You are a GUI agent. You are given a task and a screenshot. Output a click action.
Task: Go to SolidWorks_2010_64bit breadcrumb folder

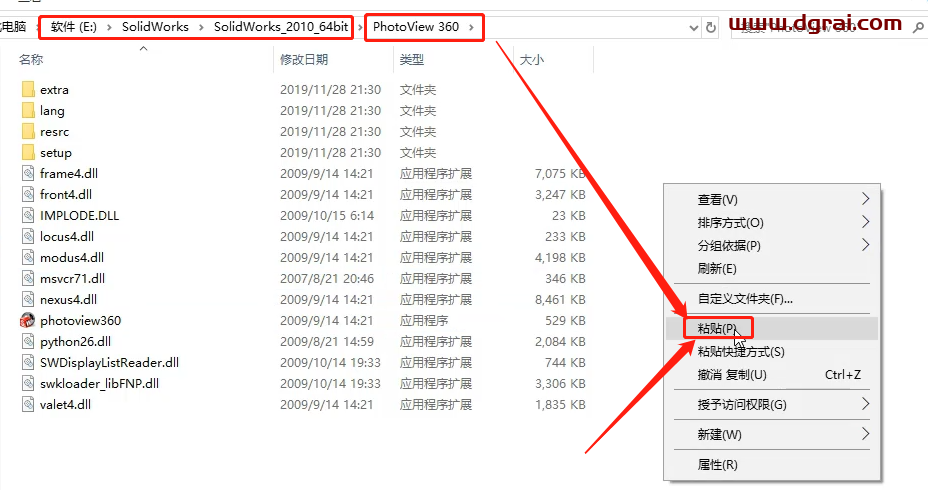pos(281,27)
